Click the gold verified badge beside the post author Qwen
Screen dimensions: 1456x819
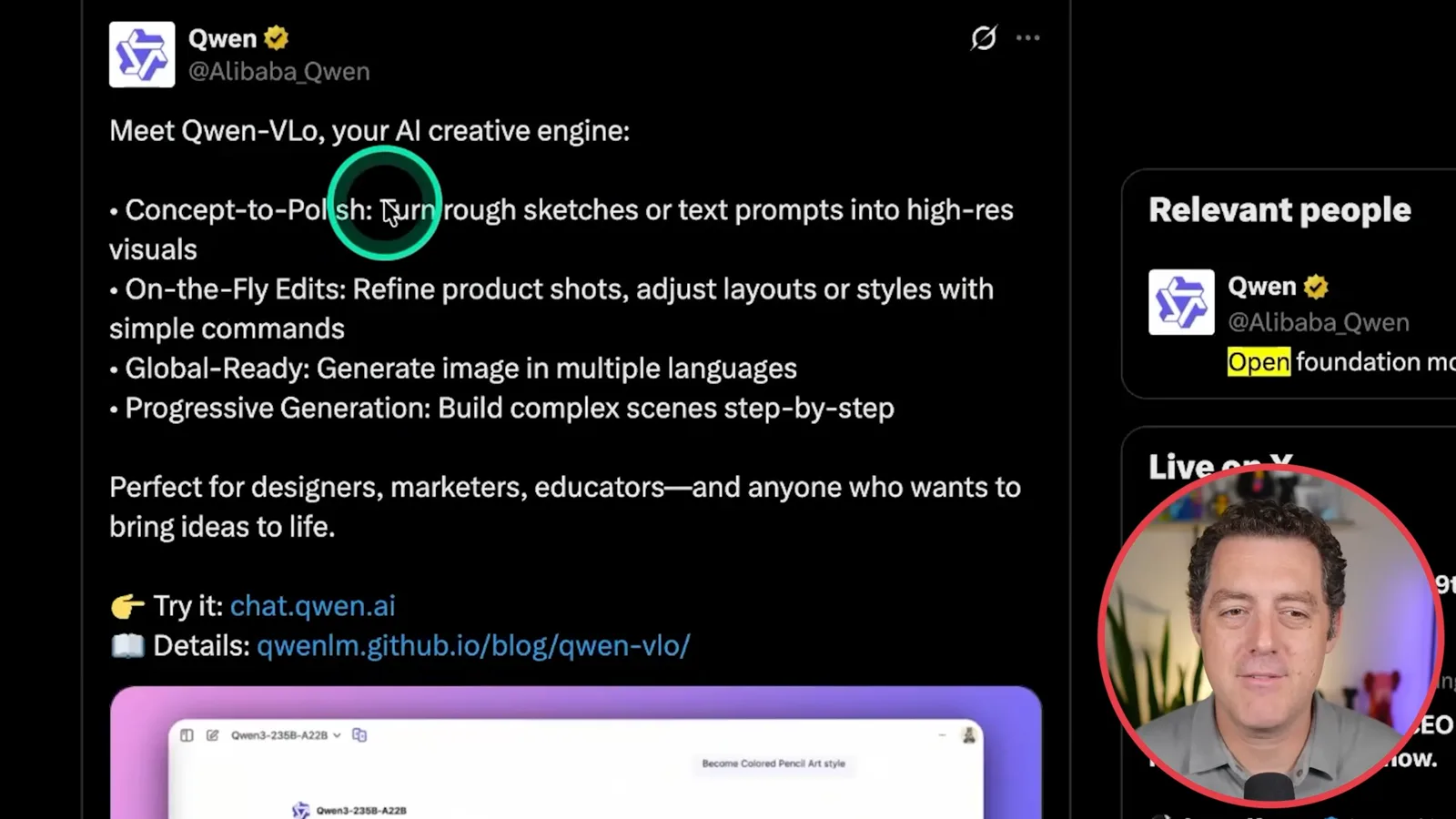pyautogui.click(x=277, y=38)
